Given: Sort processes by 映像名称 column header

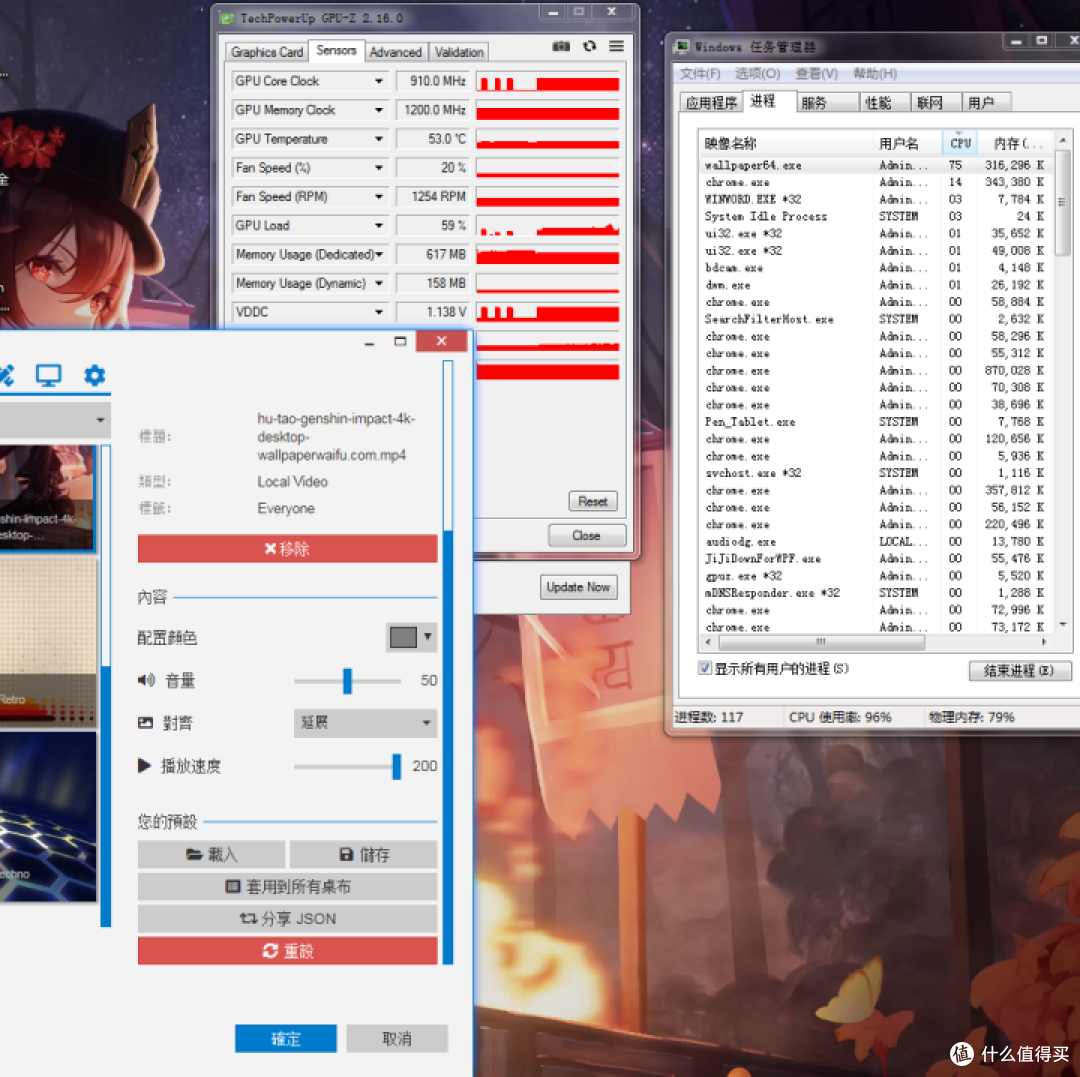Looking at the screenshot, I should click(786, 143).
